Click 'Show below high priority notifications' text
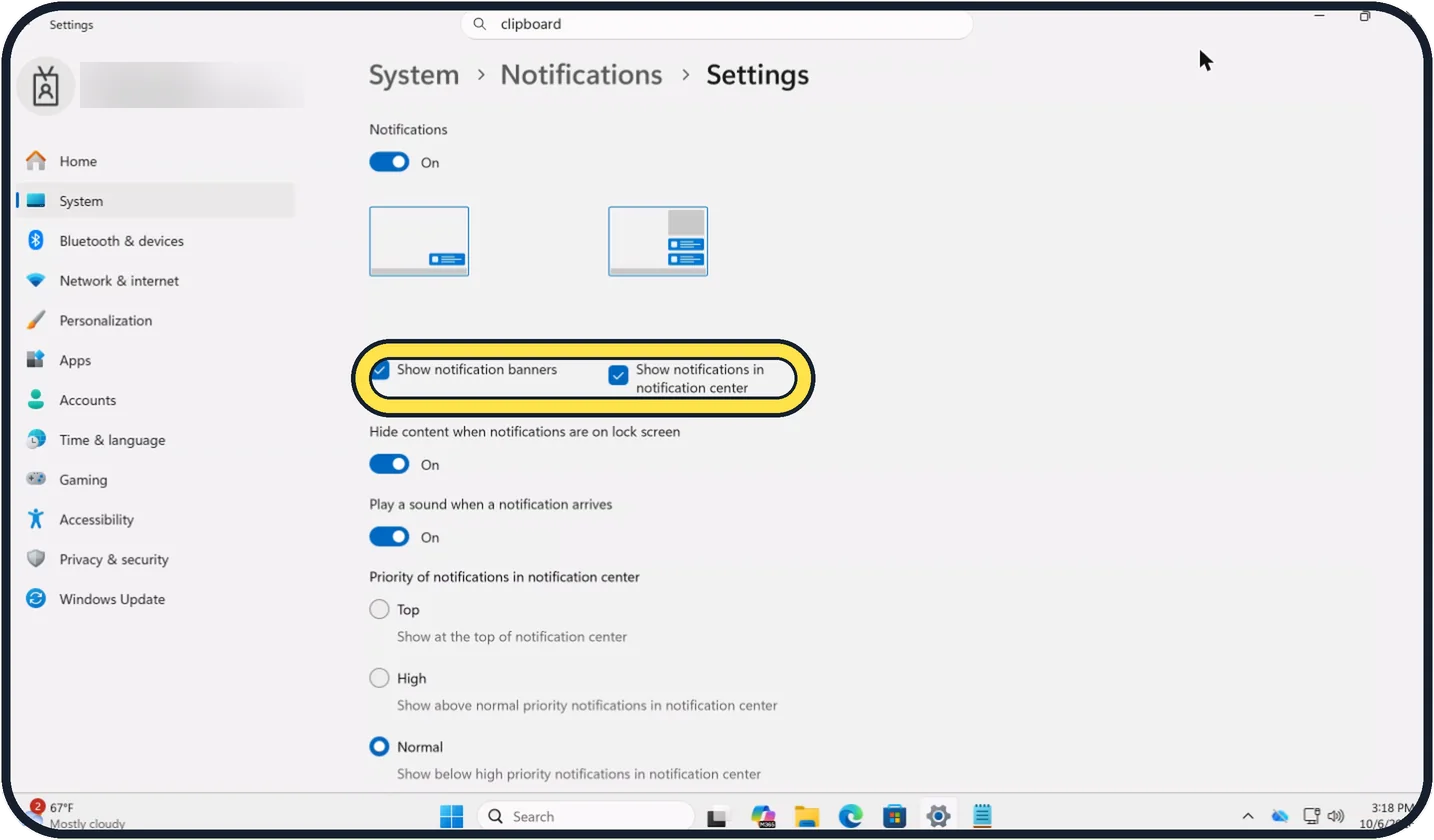Viewport: 1434px width, 840px height. (579, 774)
